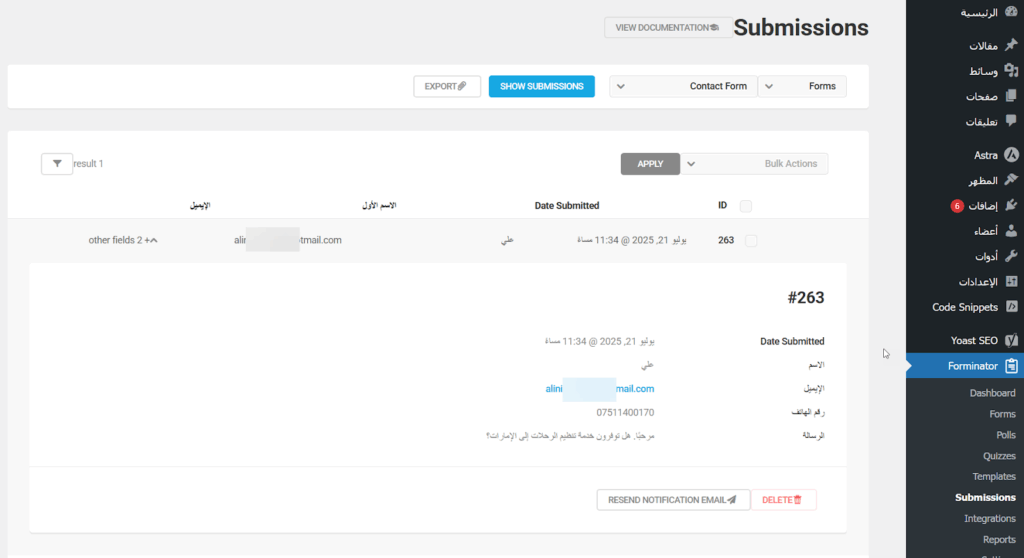Open the Bulk Actions dropdown
Screen dimensions: 1024x558
point(754,163)
